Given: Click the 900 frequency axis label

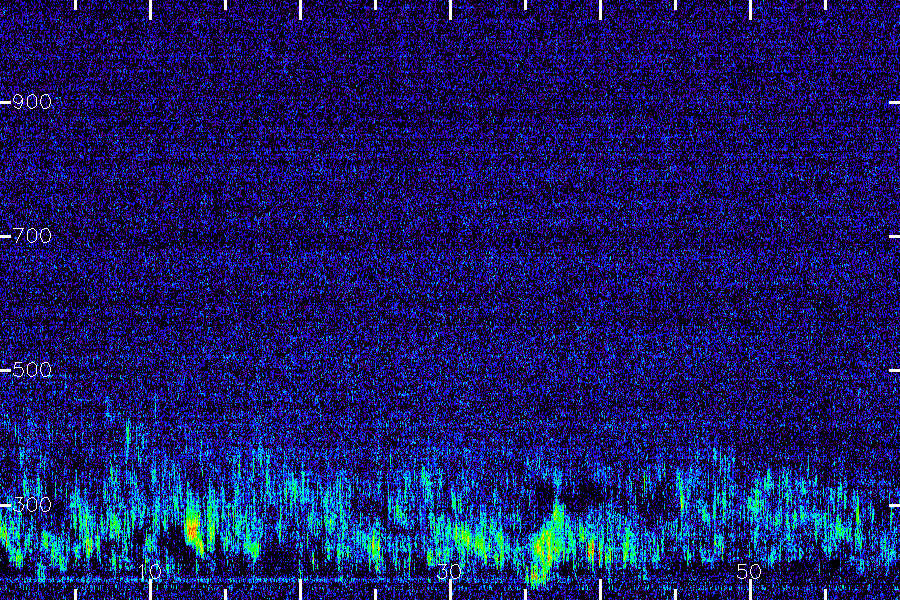Looking at the screenshot, I should (32, 102).
